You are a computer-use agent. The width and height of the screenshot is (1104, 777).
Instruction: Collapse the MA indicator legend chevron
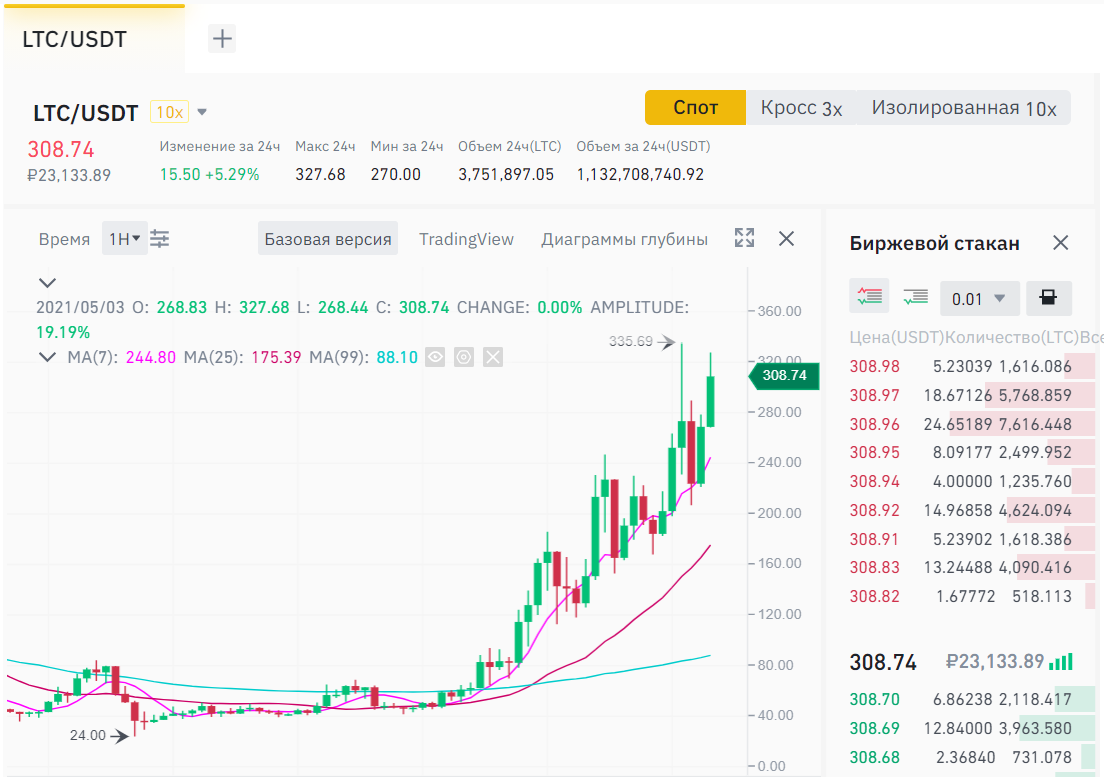(47, 357)
